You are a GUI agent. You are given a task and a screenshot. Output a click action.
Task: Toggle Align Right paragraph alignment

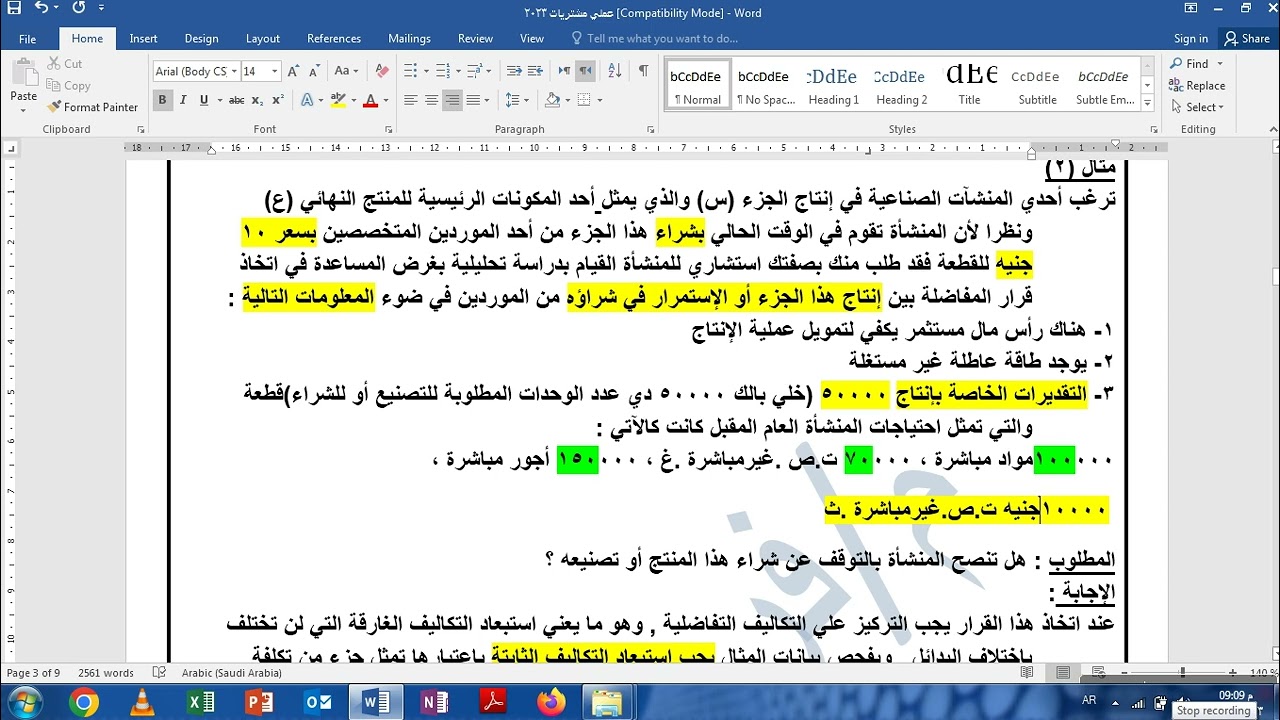(x=453, y=100)
